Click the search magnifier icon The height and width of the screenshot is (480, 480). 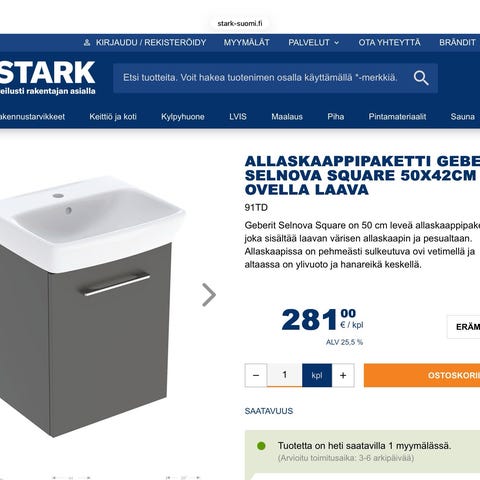coord(421,78)
